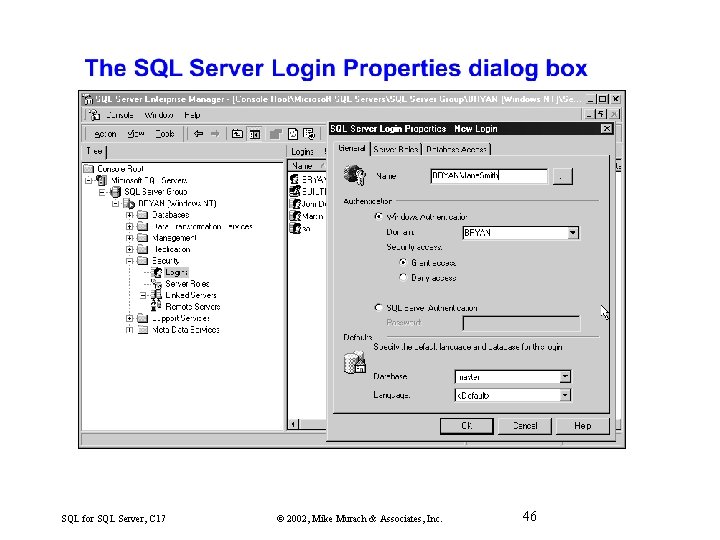Screen dimensions: 720x540
Task: Click the Cancel button
Action: [x=525, y=426]
